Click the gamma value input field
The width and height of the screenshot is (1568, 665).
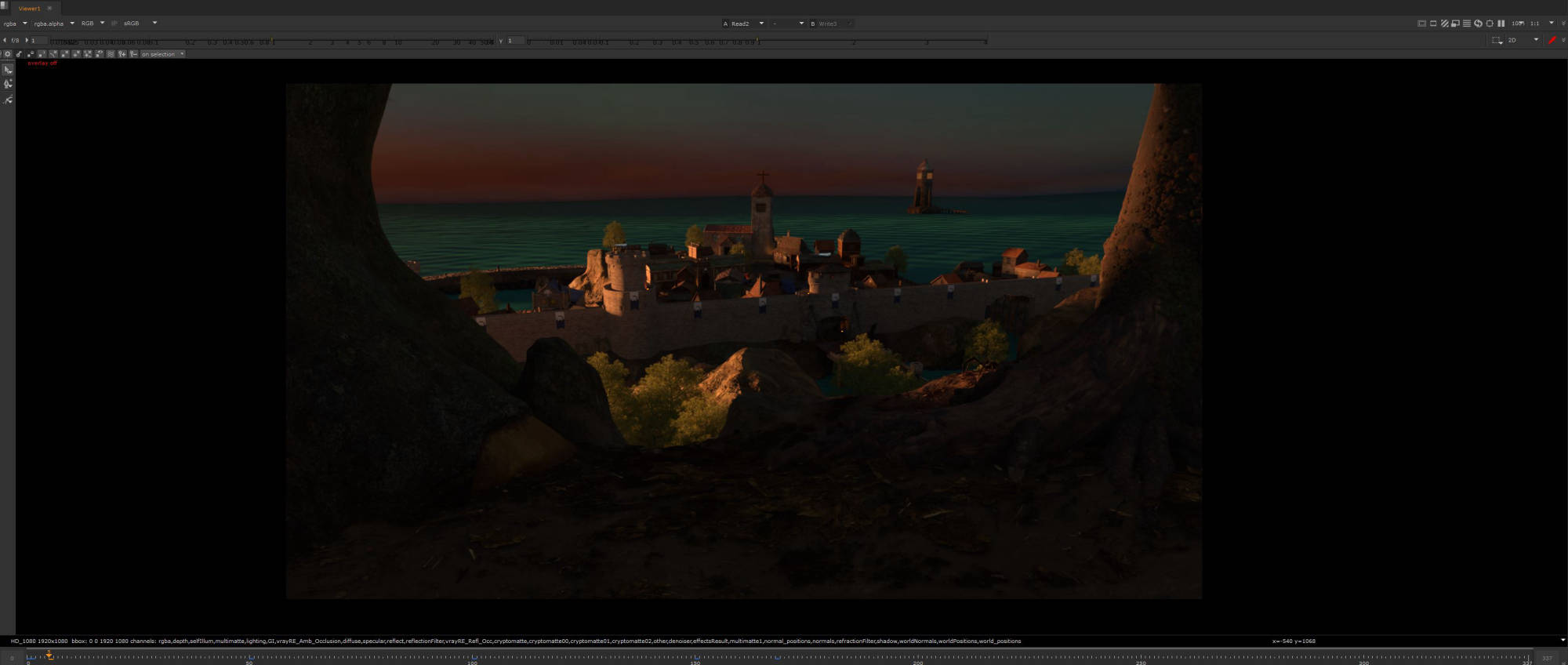[516, 41]
